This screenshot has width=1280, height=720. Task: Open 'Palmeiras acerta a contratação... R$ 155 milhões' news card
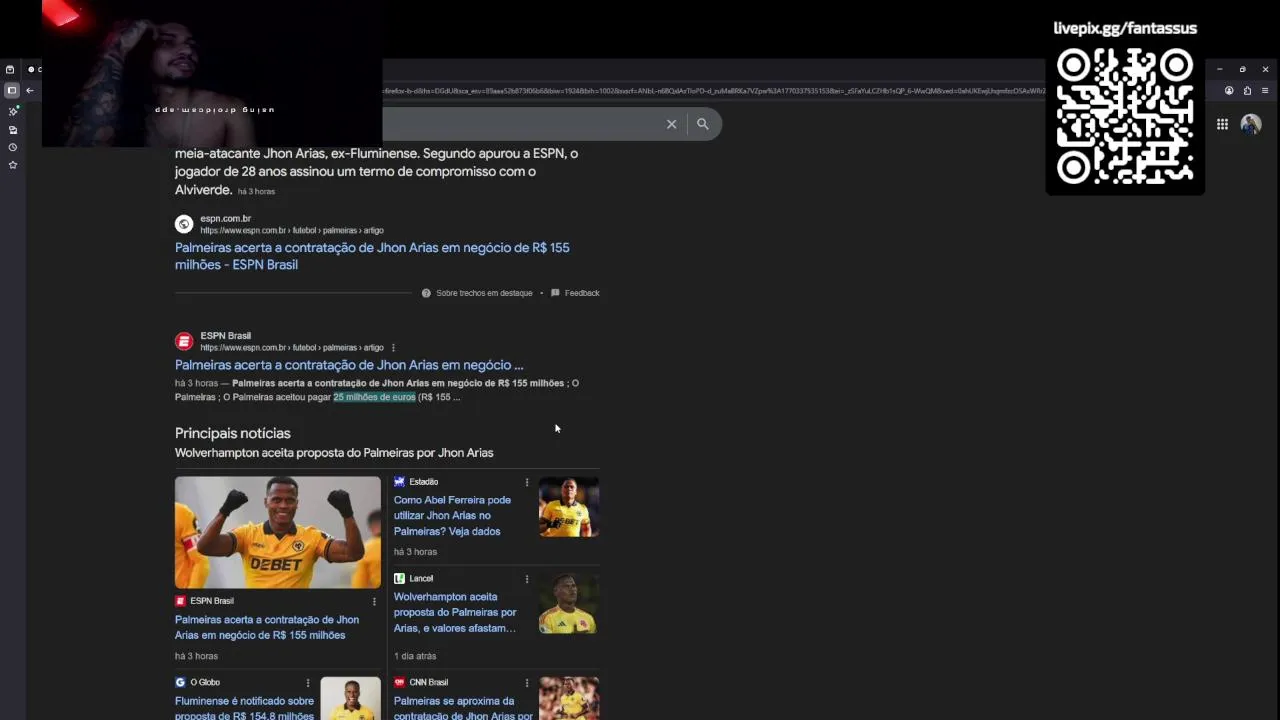267,627
